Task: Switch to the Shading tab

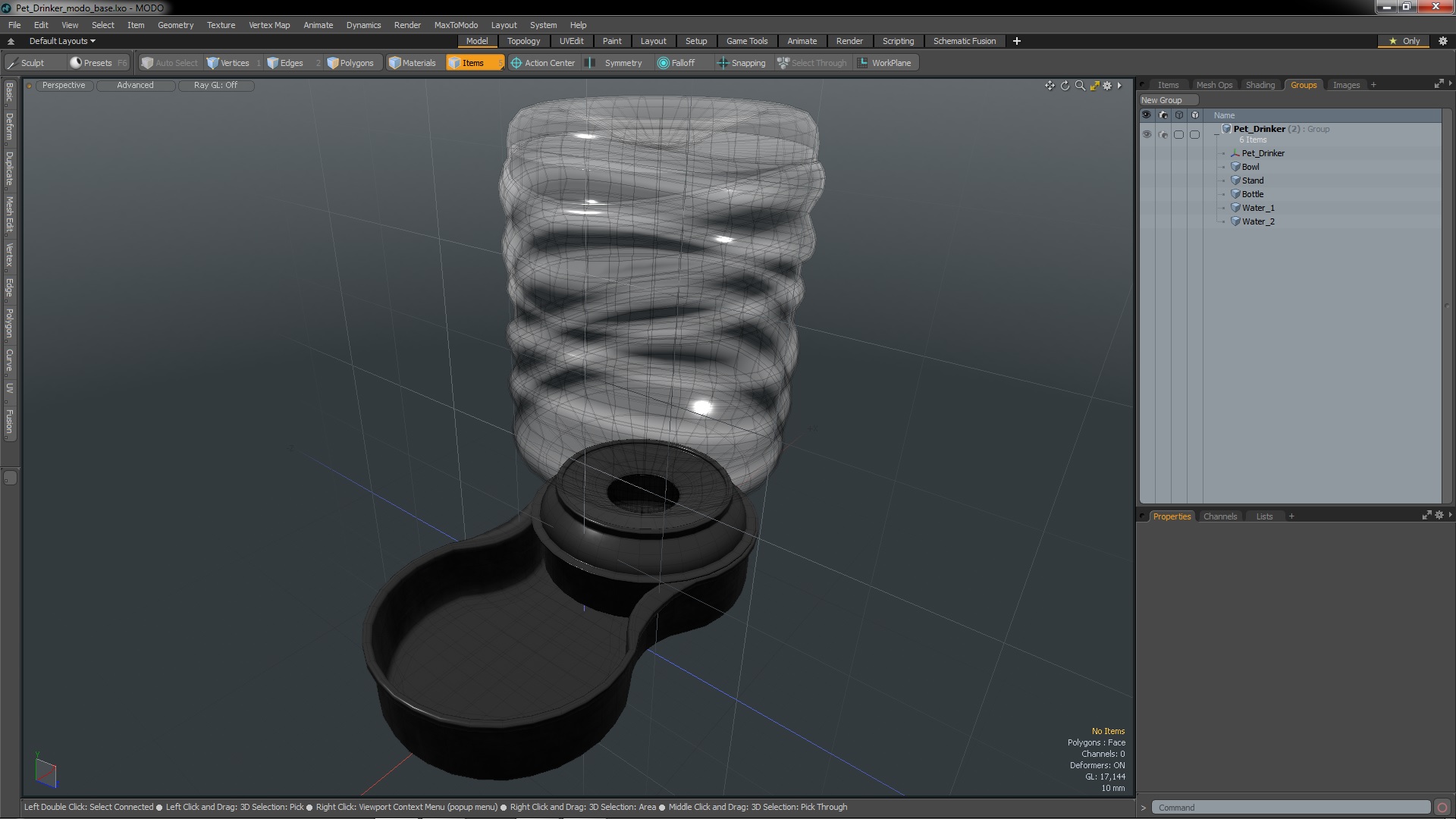Action: (1260, 85)
